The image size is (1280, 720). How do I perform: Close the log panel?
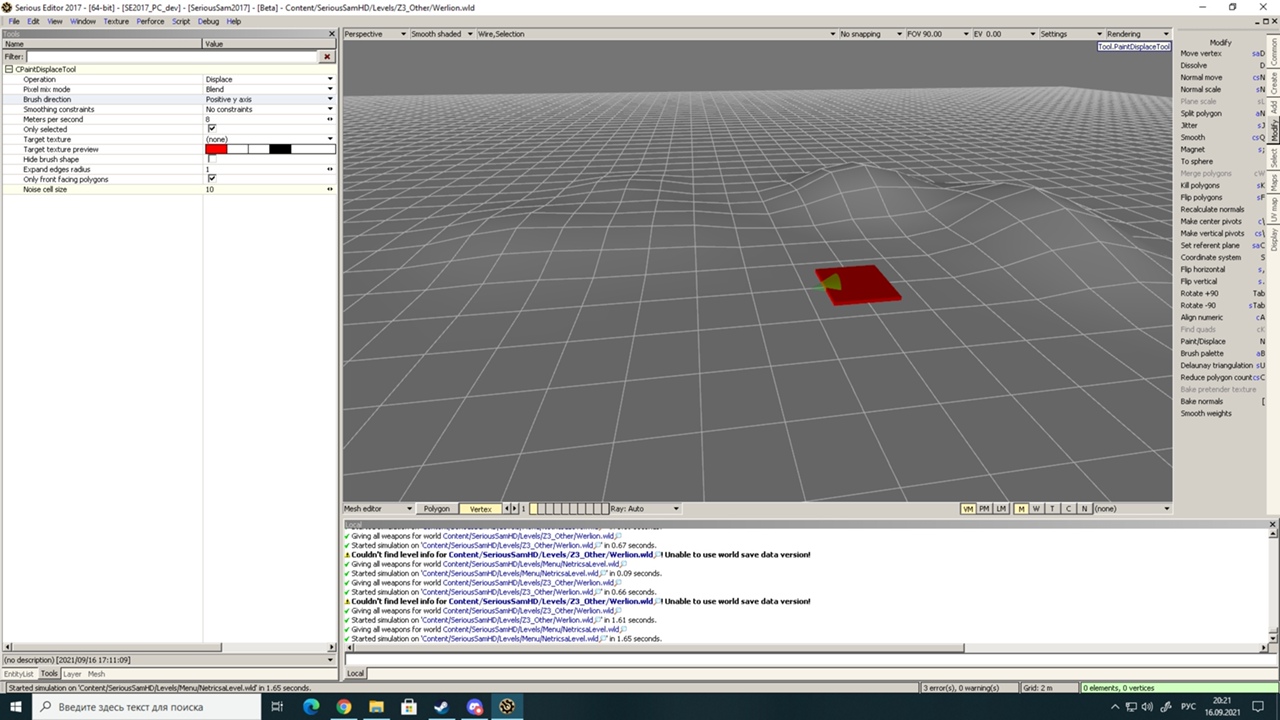click(x=1273, y=524)
